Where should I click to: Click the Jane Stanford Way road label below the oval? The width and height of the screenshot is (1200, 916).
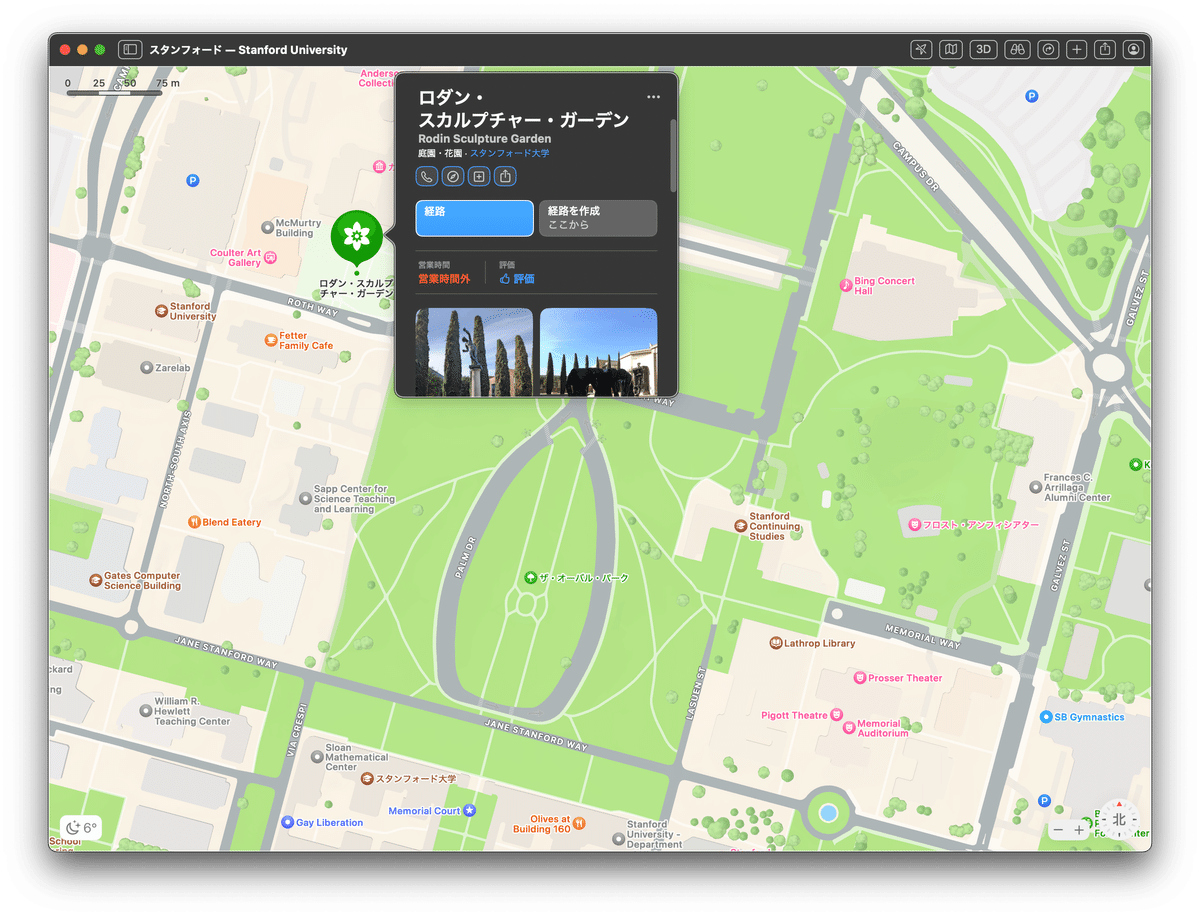pyautogui.click(x=536, y=736)
